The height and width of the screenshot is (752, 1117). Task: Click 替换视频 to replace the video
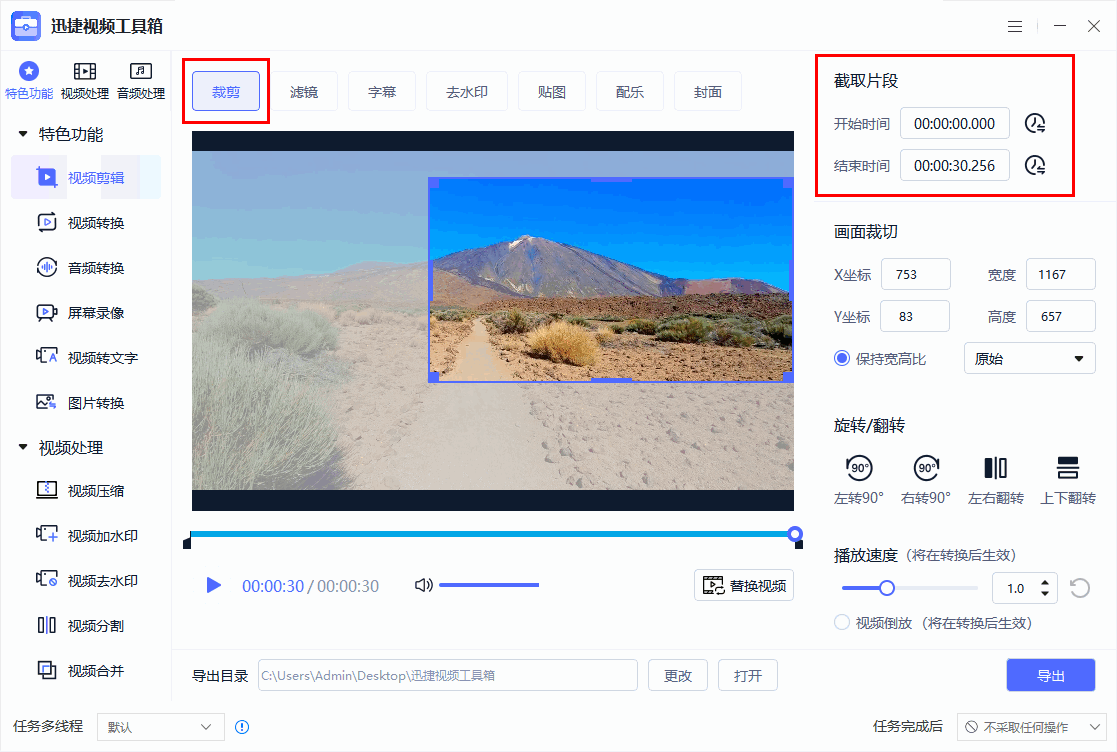coord(744,584)
